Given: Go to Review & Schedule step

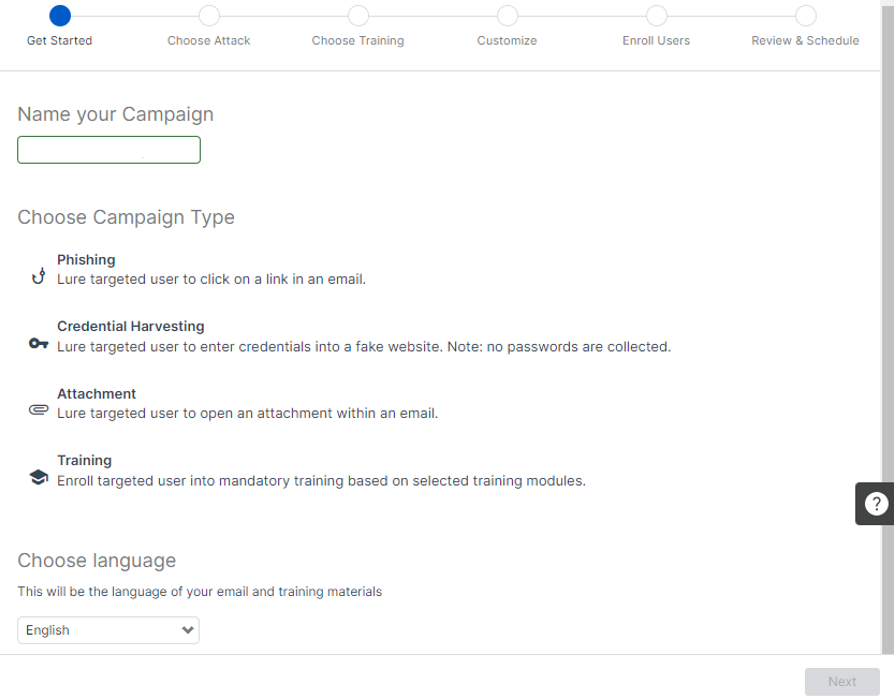Looking at the screenshot, I should (x=805, y=16).
